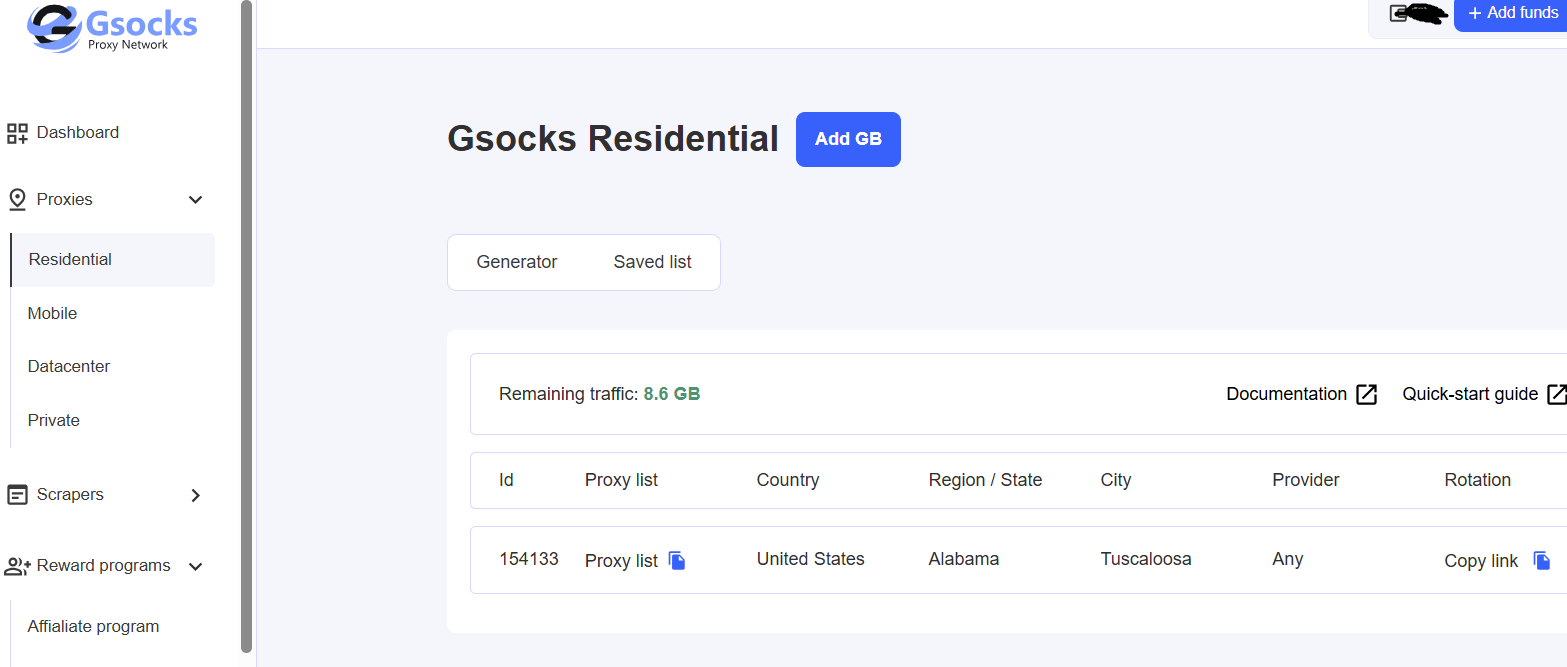1567x667 pixels.
Task: Click the copy icon beside Copy link
Action: click(1541, 561)
